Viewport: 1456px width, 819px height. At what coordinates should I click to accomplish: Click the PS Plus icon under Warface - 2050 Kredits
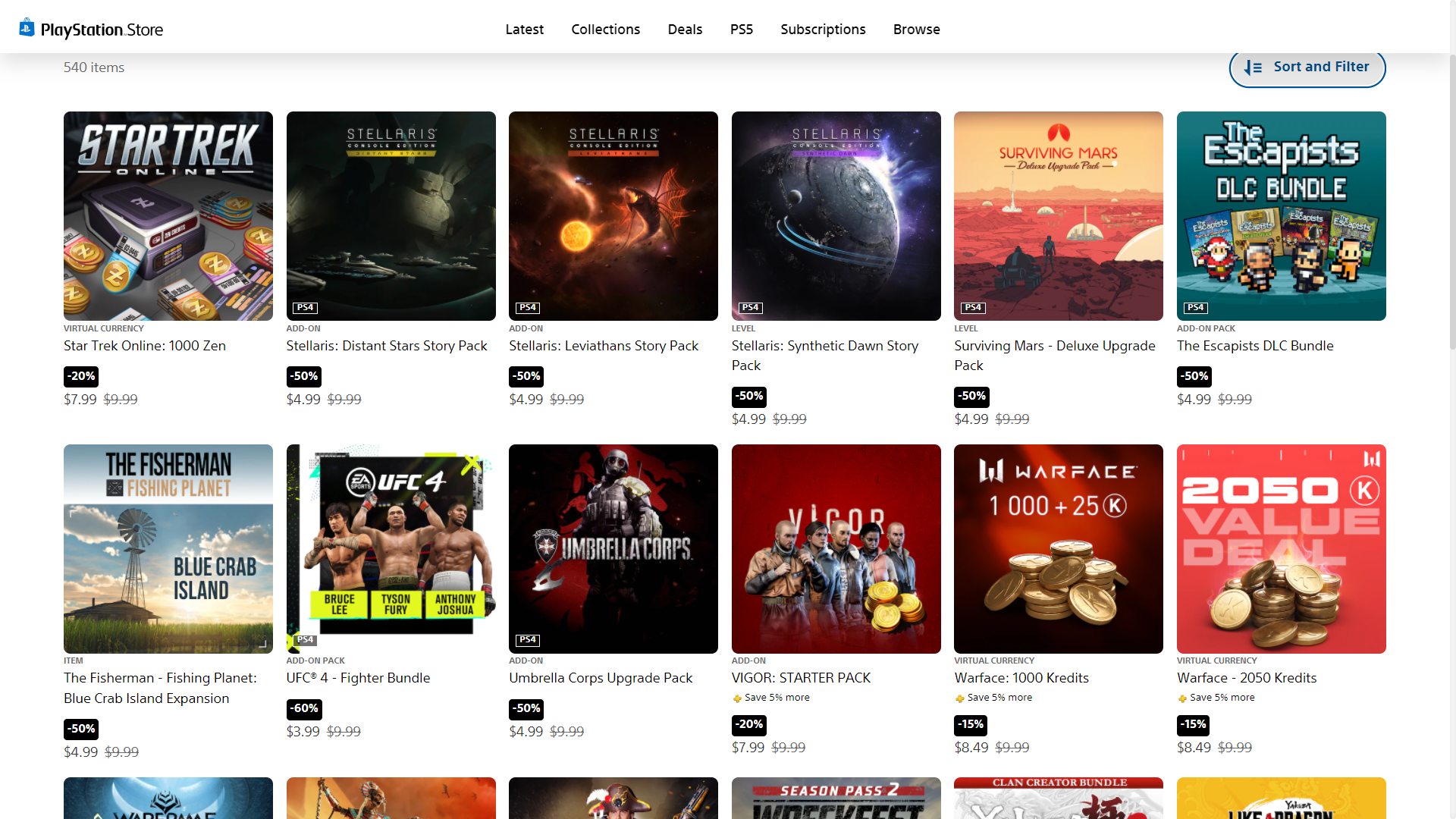pyautogui.click(x=1182, y=698)
